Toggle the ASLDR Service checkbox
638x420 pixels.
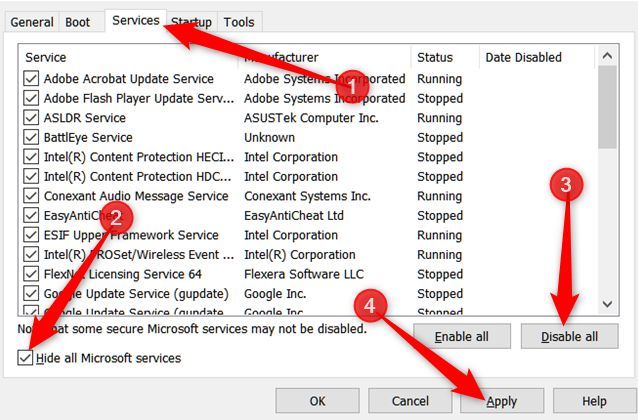31,118
